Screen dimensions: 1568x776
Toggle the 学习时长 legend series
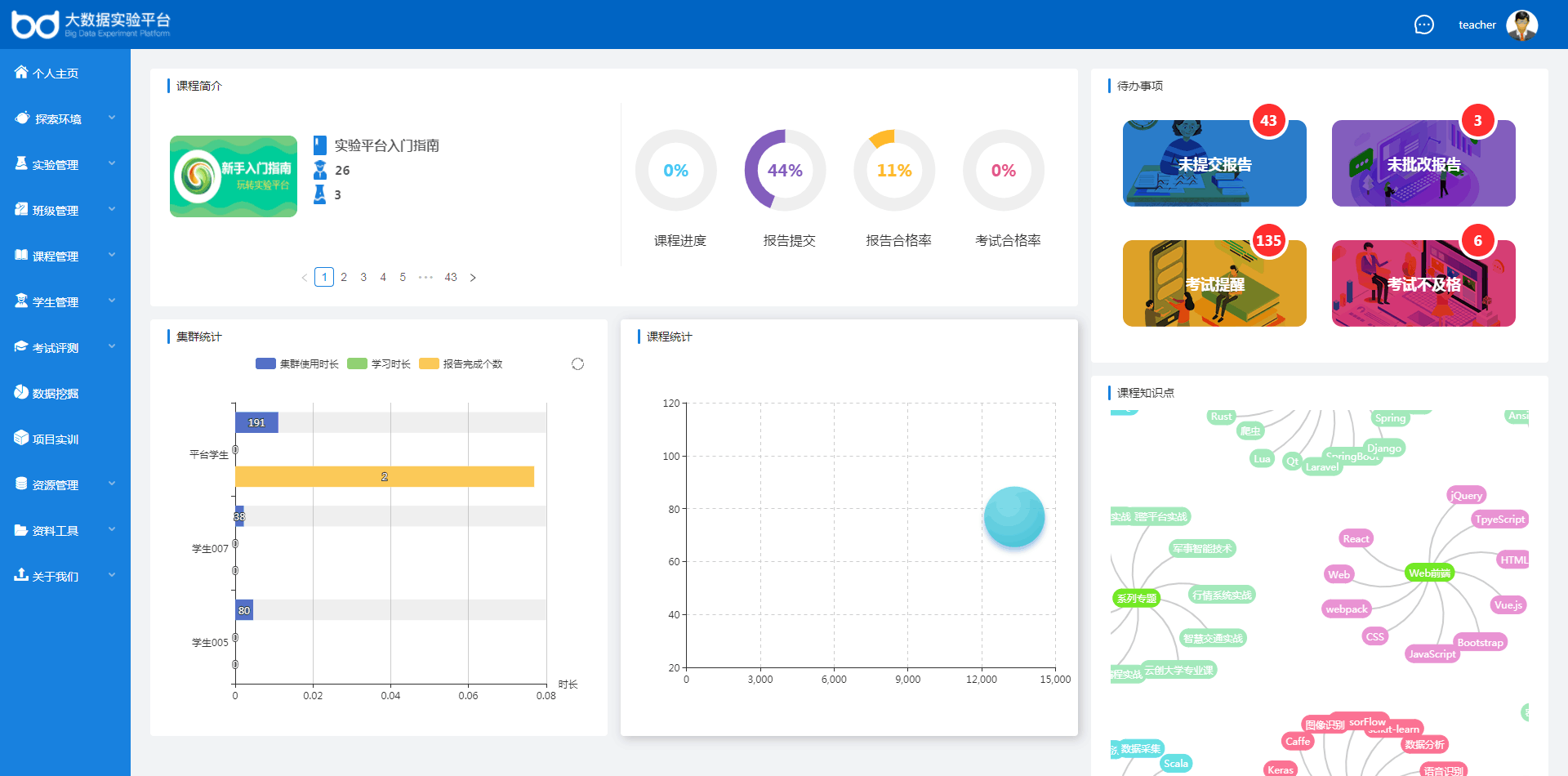[379, 364]
